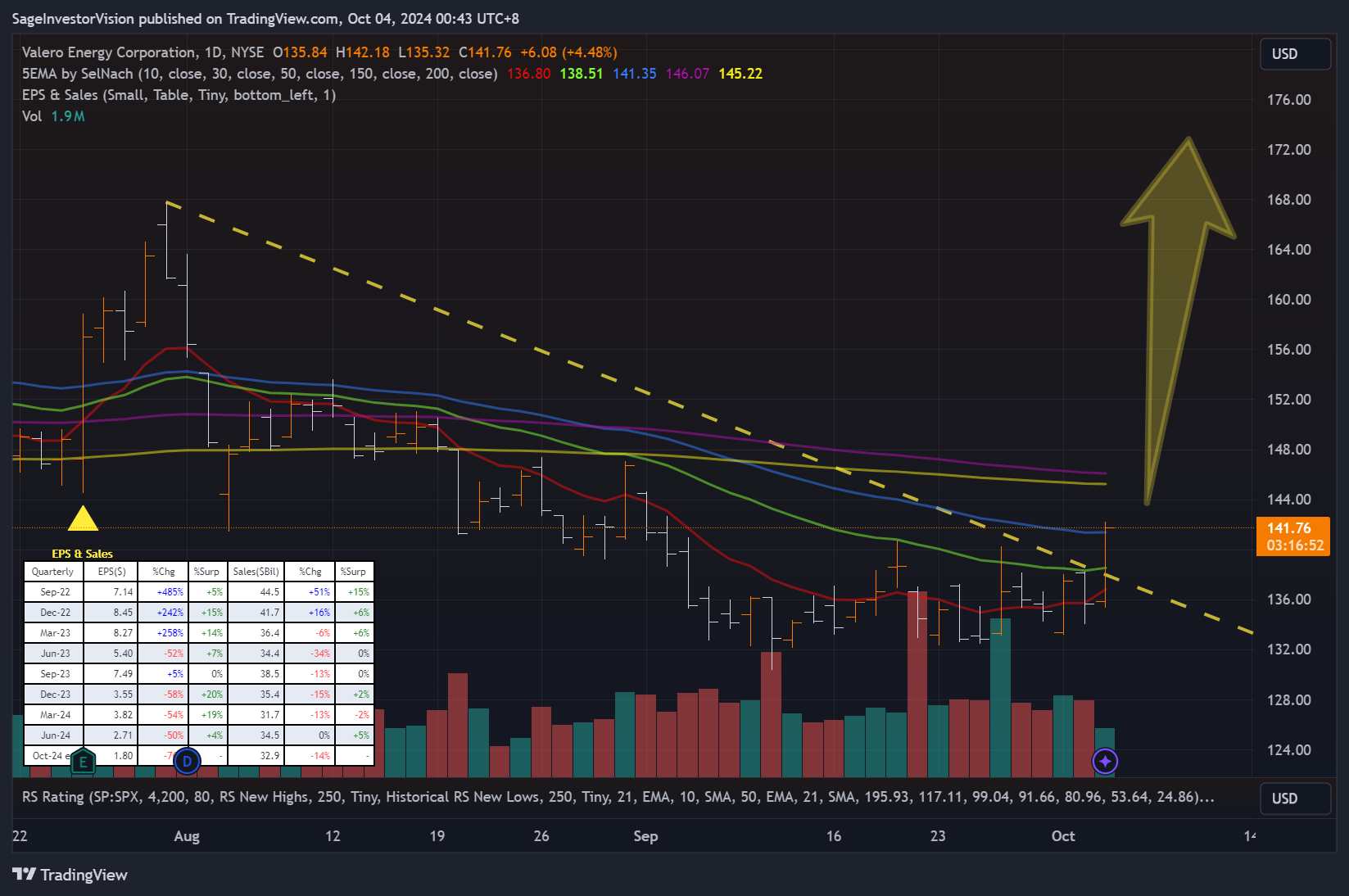Click the EPS($) column header

pyautogui.click(x=112, y=572)
